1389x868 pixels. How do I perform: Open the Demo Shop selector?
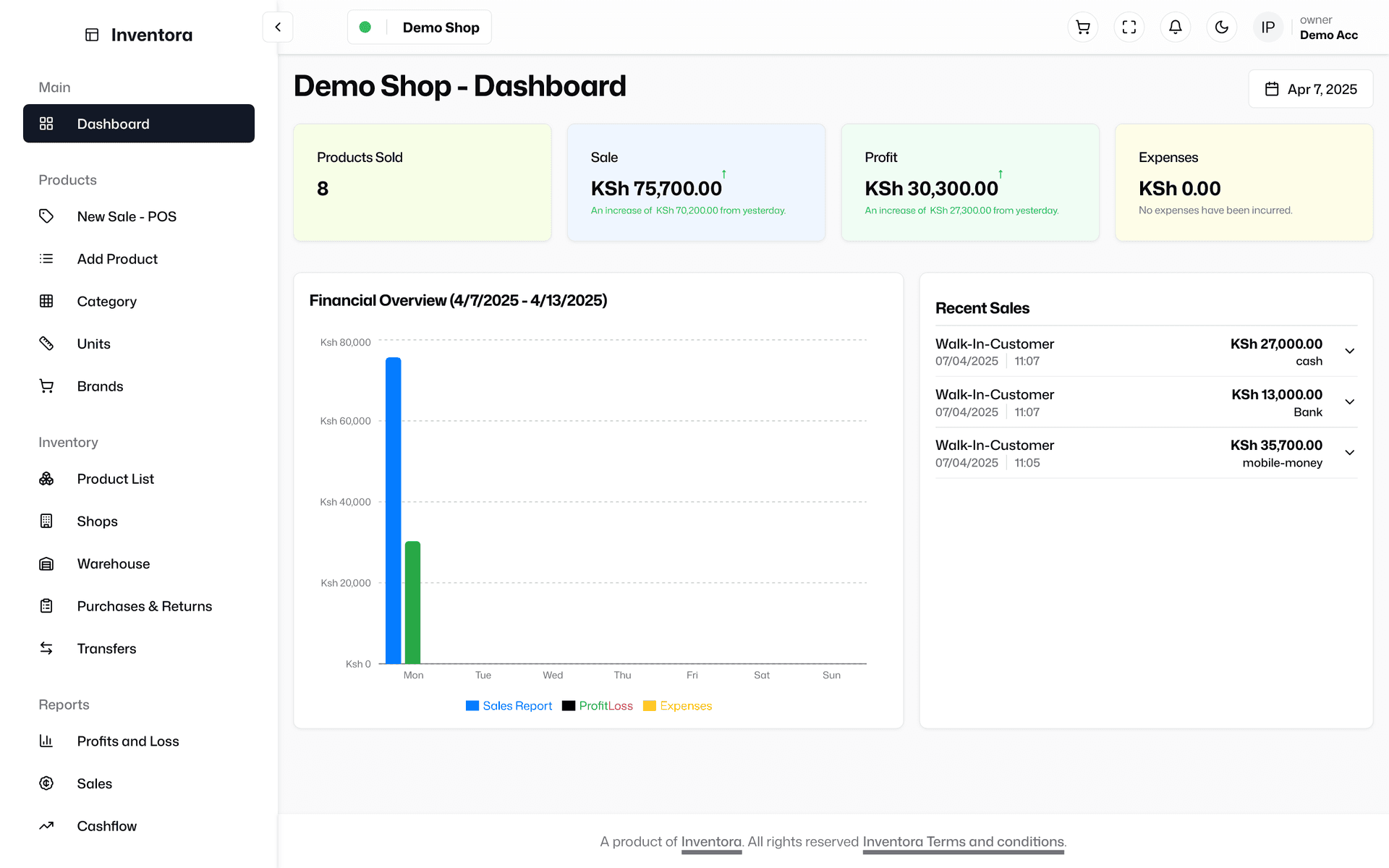coord(420,27)
